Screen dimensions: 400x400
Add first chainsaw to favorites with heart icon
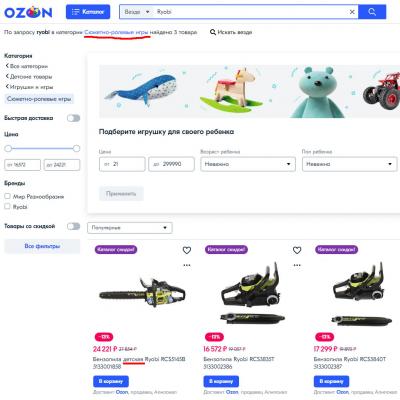[187, 250]
